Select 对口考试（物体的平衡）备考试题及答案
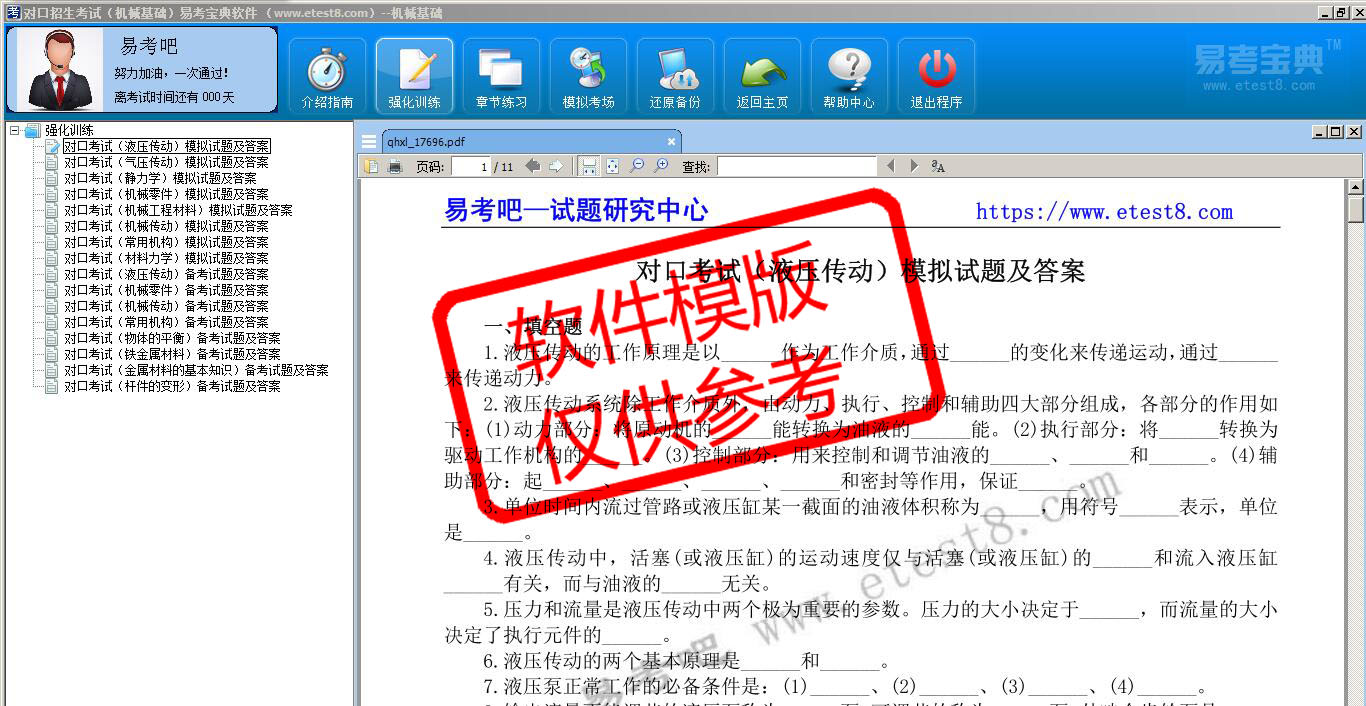This screenshot has height=706, width=1366. pos(172,338)
